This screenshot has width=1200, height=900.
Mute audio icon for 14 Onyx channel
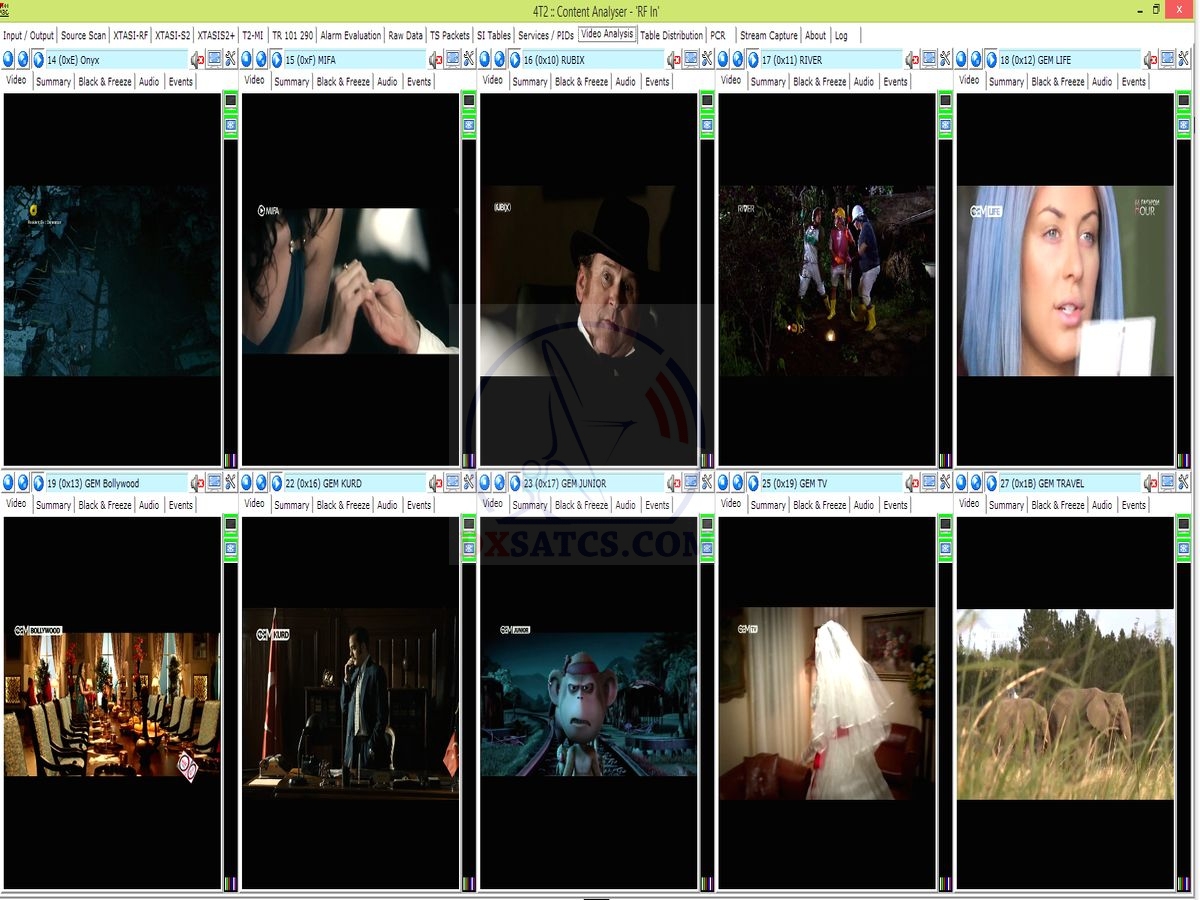coord(198,60)
